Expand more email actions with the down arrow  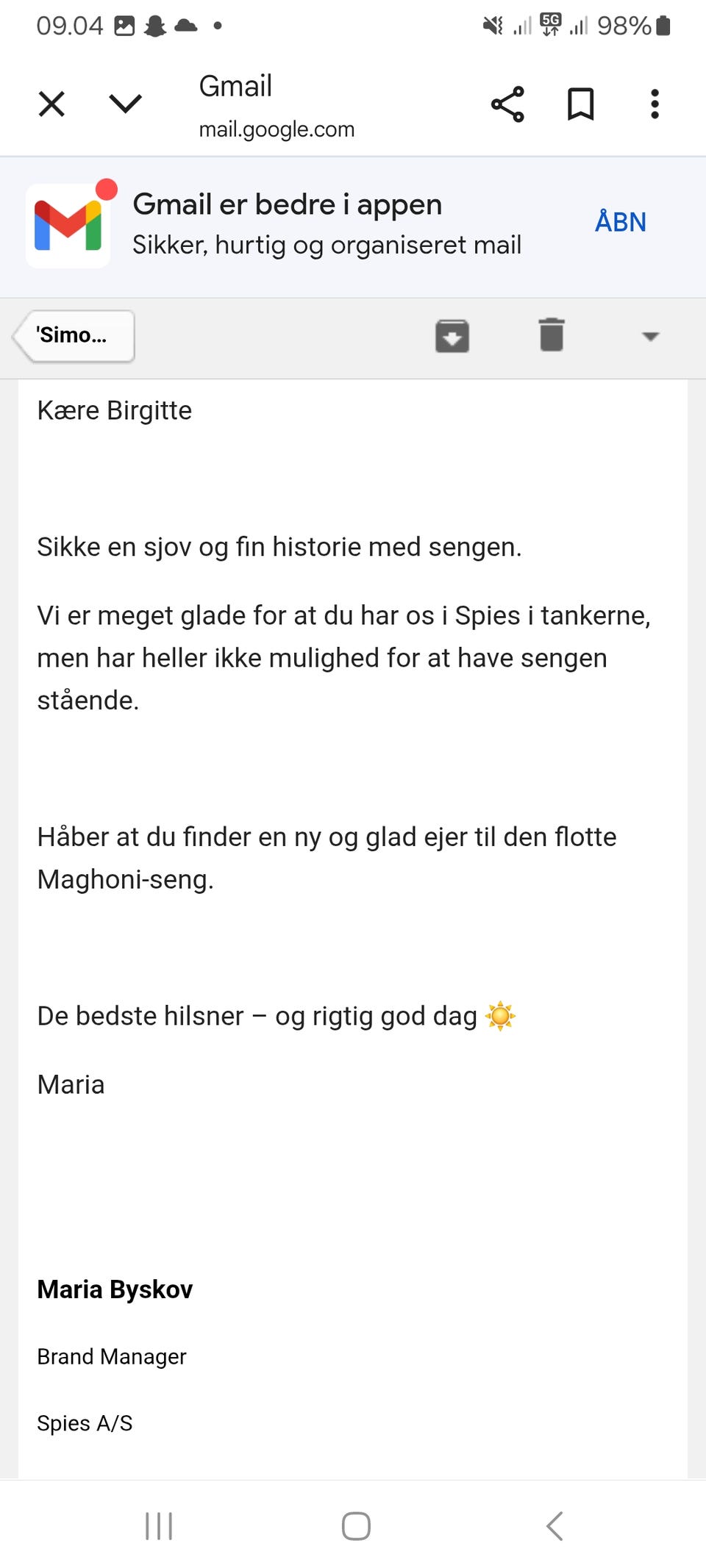[650, 335]
